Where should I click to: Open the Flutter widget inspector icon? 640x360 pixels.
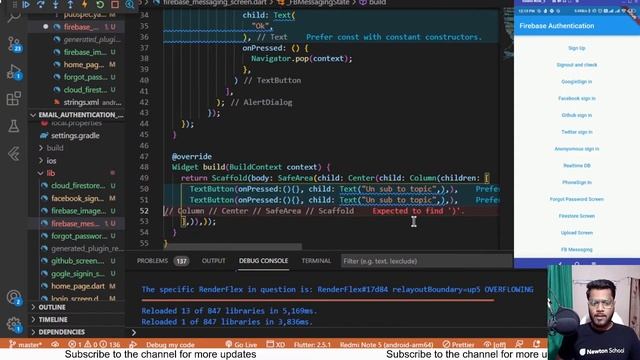(x=130, y=4)
